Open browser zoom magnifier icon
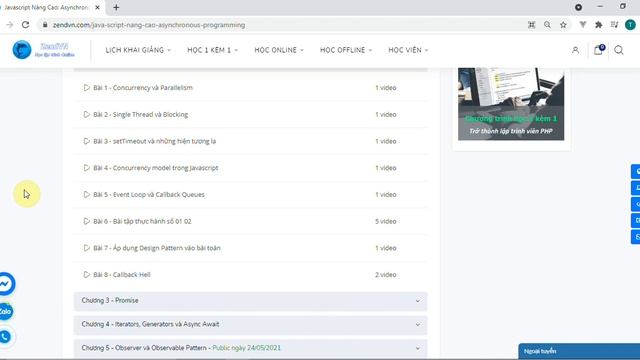The width and height of the screenshot is (640, 360). (x=547, y=25)
